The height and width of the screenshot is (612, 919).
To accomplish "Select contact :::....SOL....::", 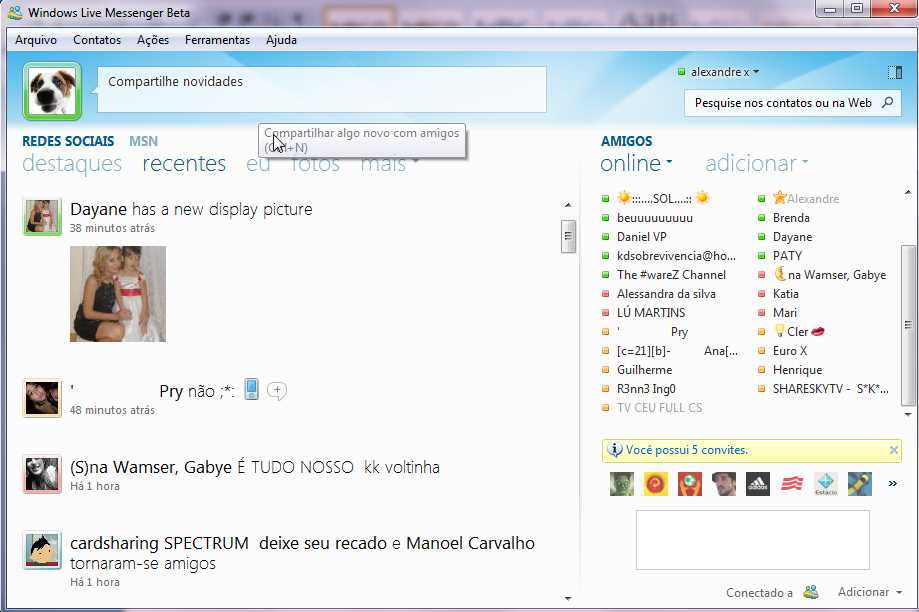I will [662, 199].
